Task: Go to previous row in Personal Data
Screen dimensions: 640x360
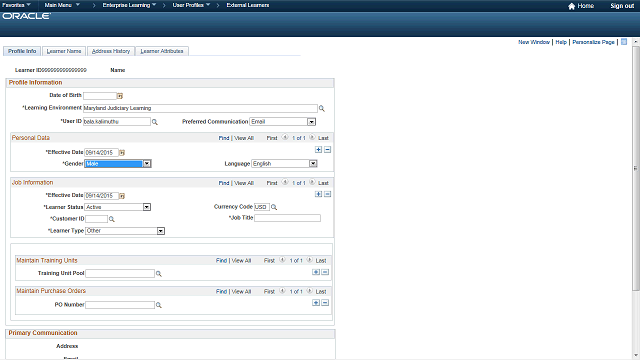Action: tap(285, 138)
